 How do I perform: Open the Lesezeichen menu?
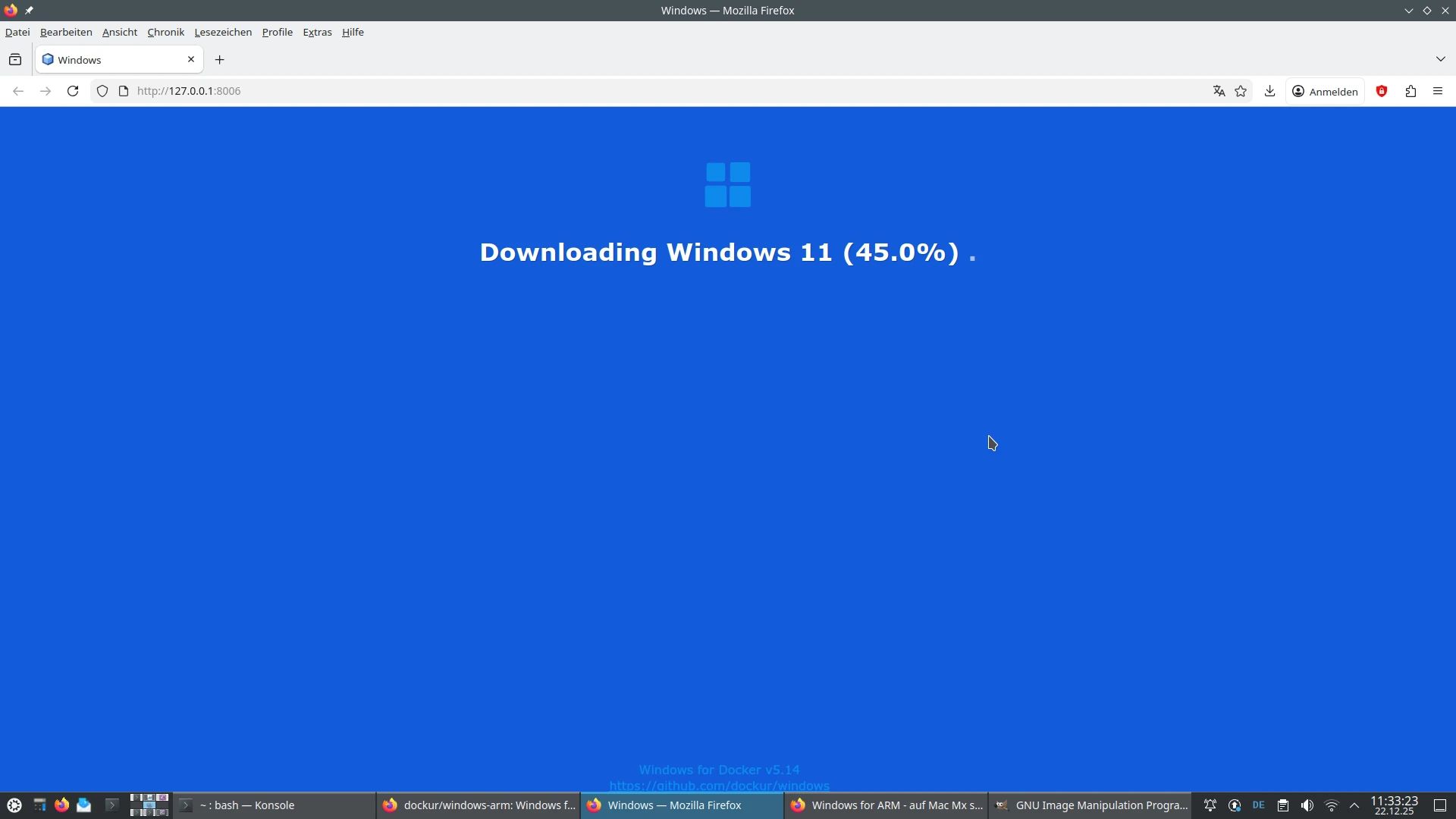point(223,32)
